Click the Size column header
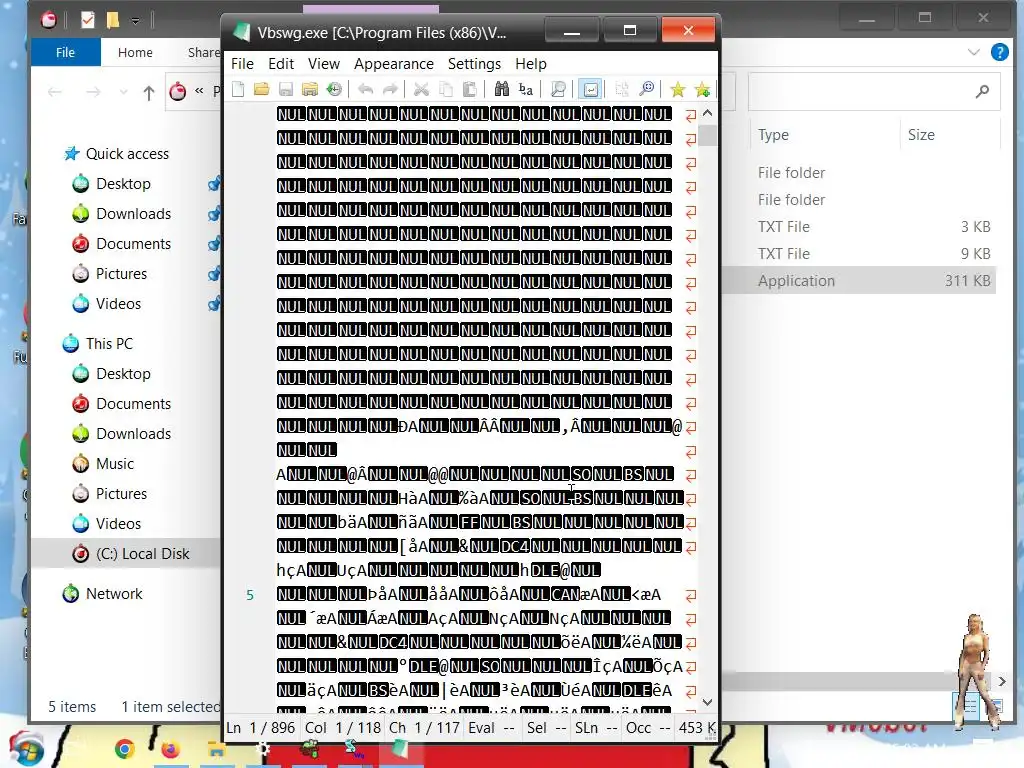1024x768 pixels. pyautogui.click(x=921, y=135)
